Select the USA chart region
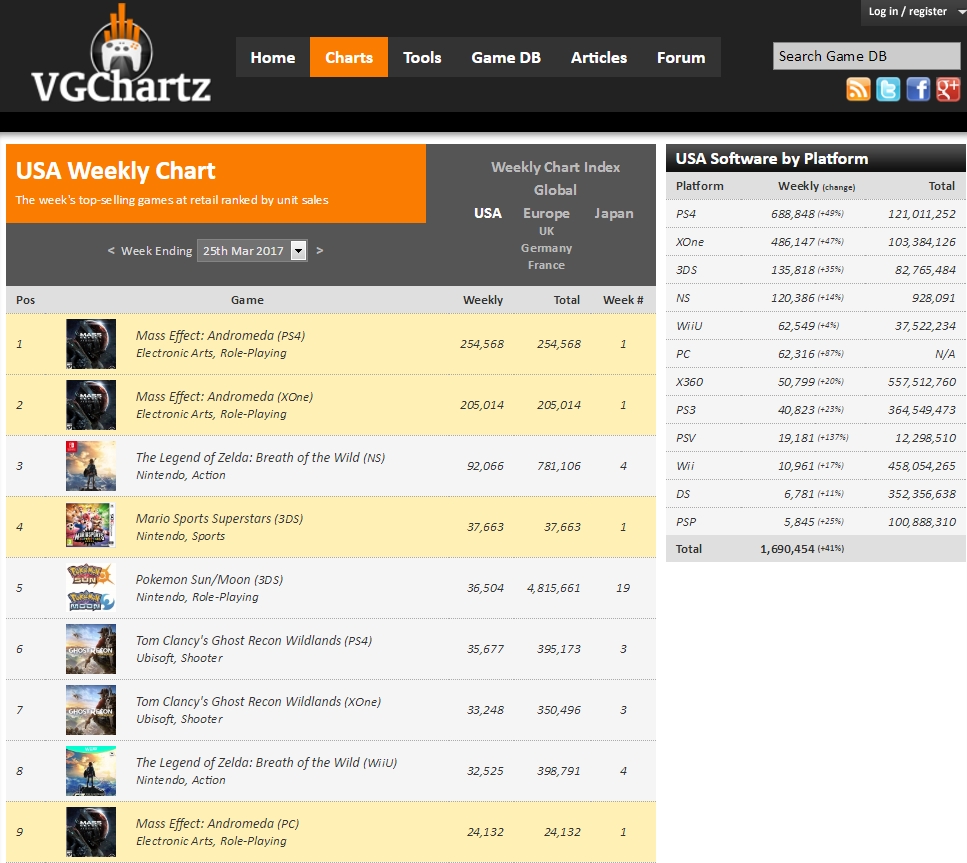Viewport: 967px width, 863px height. [x=488, y=213]
